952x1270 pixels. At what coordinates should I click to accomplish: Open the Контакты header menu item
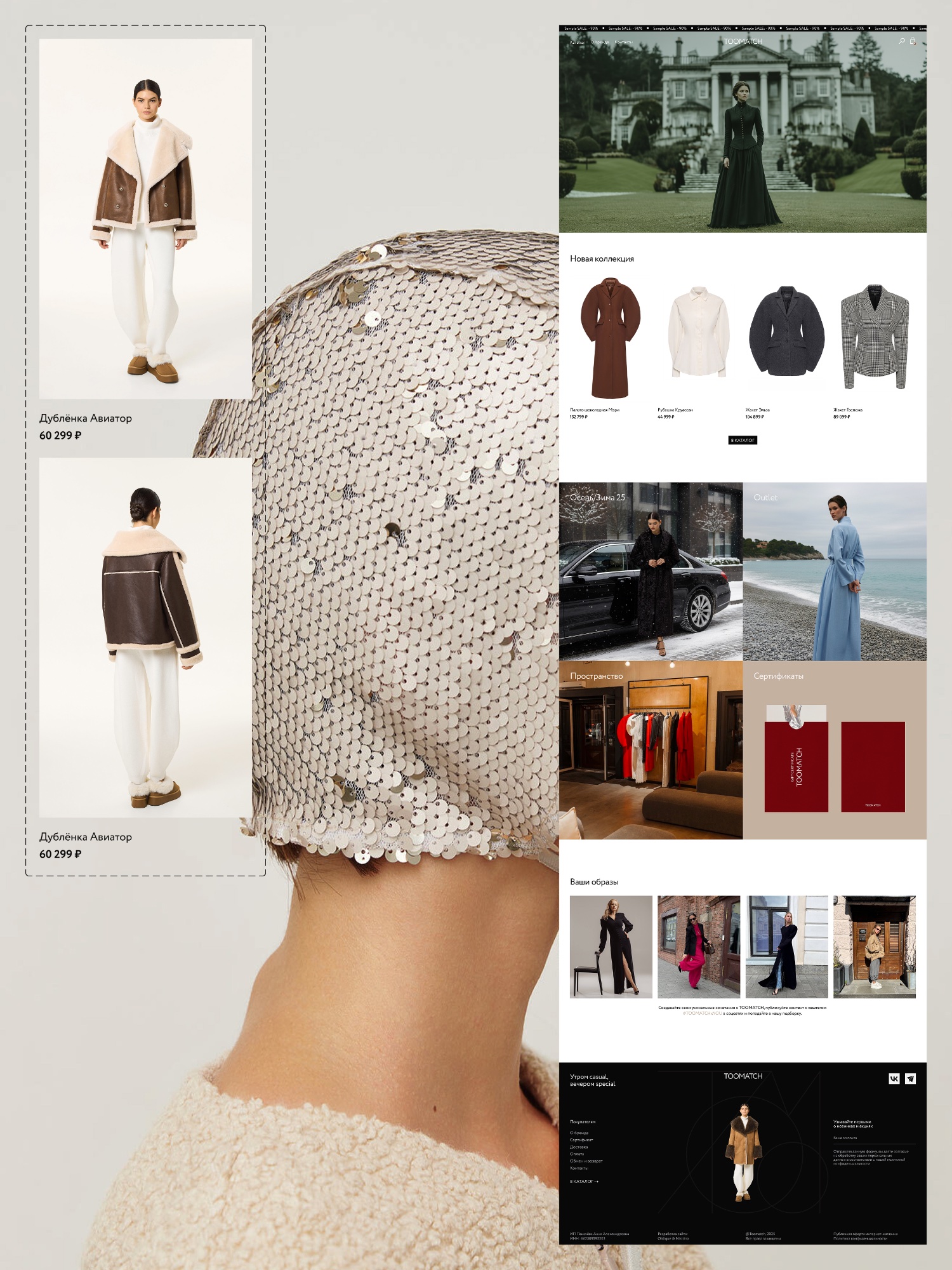point(623,42)
